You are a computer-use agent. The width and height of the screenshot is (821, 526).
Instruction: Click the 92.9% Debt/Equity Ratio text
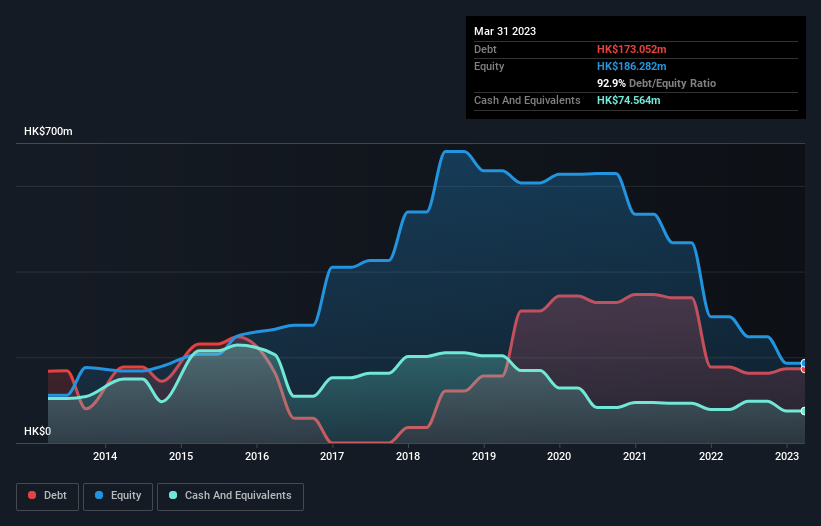[656, 83]
